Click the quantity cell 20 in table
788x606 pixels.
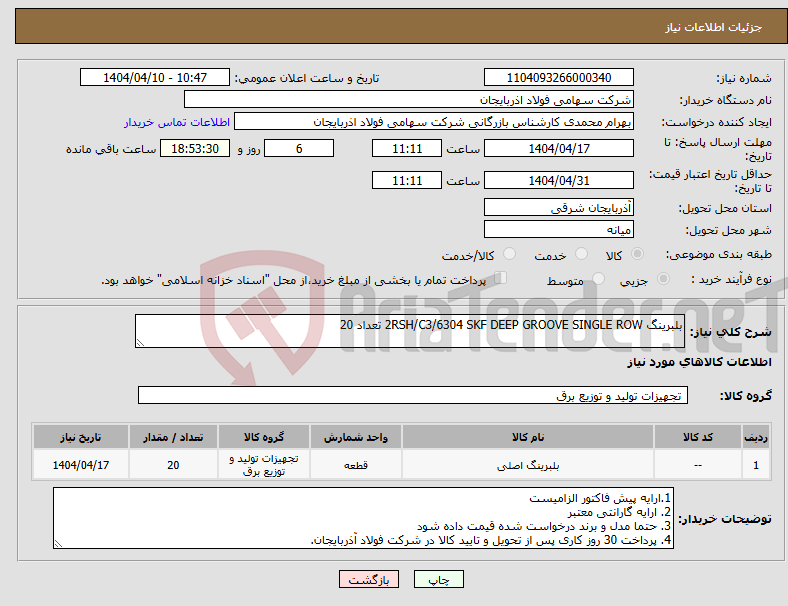coord(173,465)
